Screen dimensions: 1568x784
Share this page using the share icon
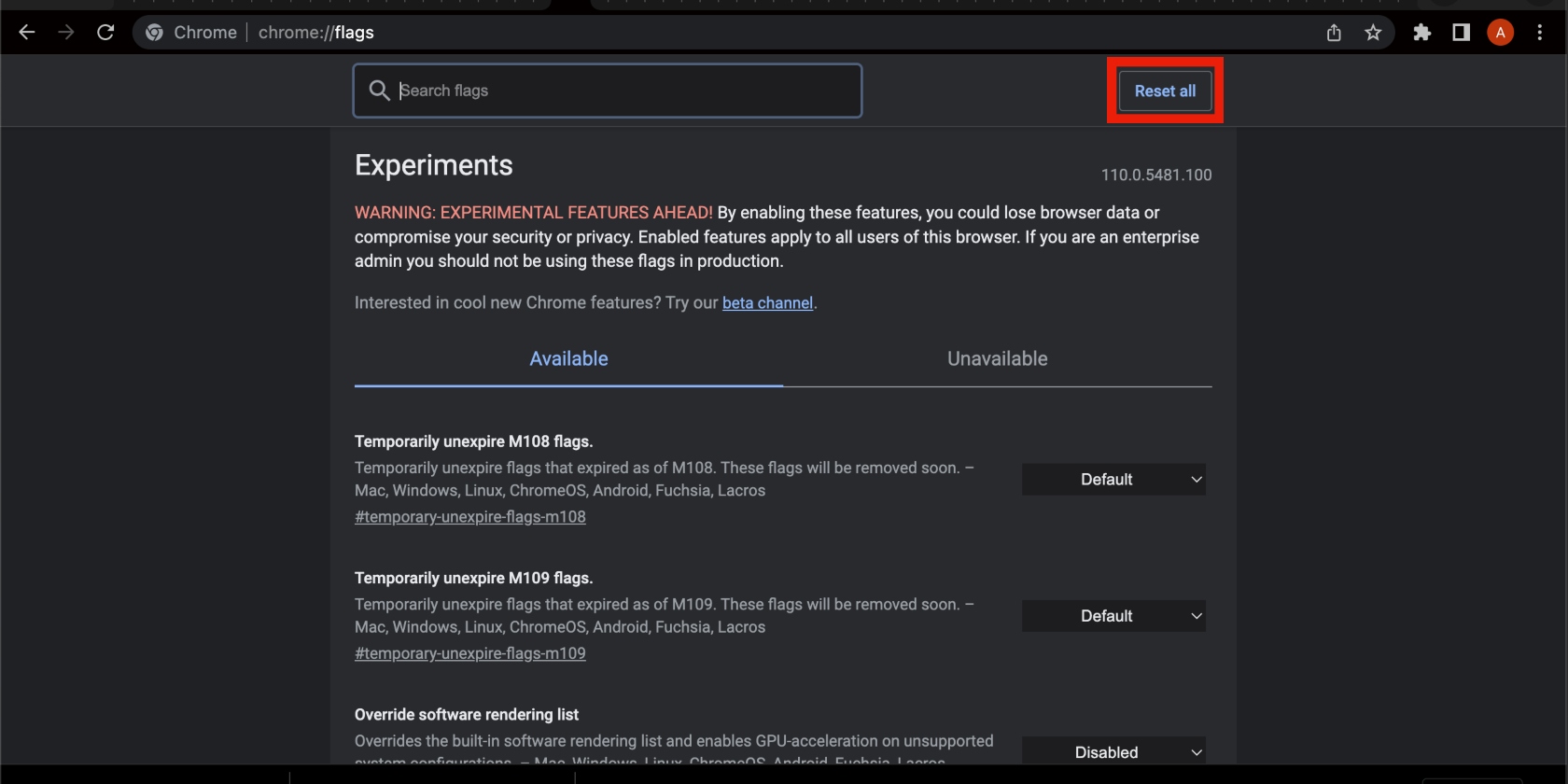point(1334,33)
